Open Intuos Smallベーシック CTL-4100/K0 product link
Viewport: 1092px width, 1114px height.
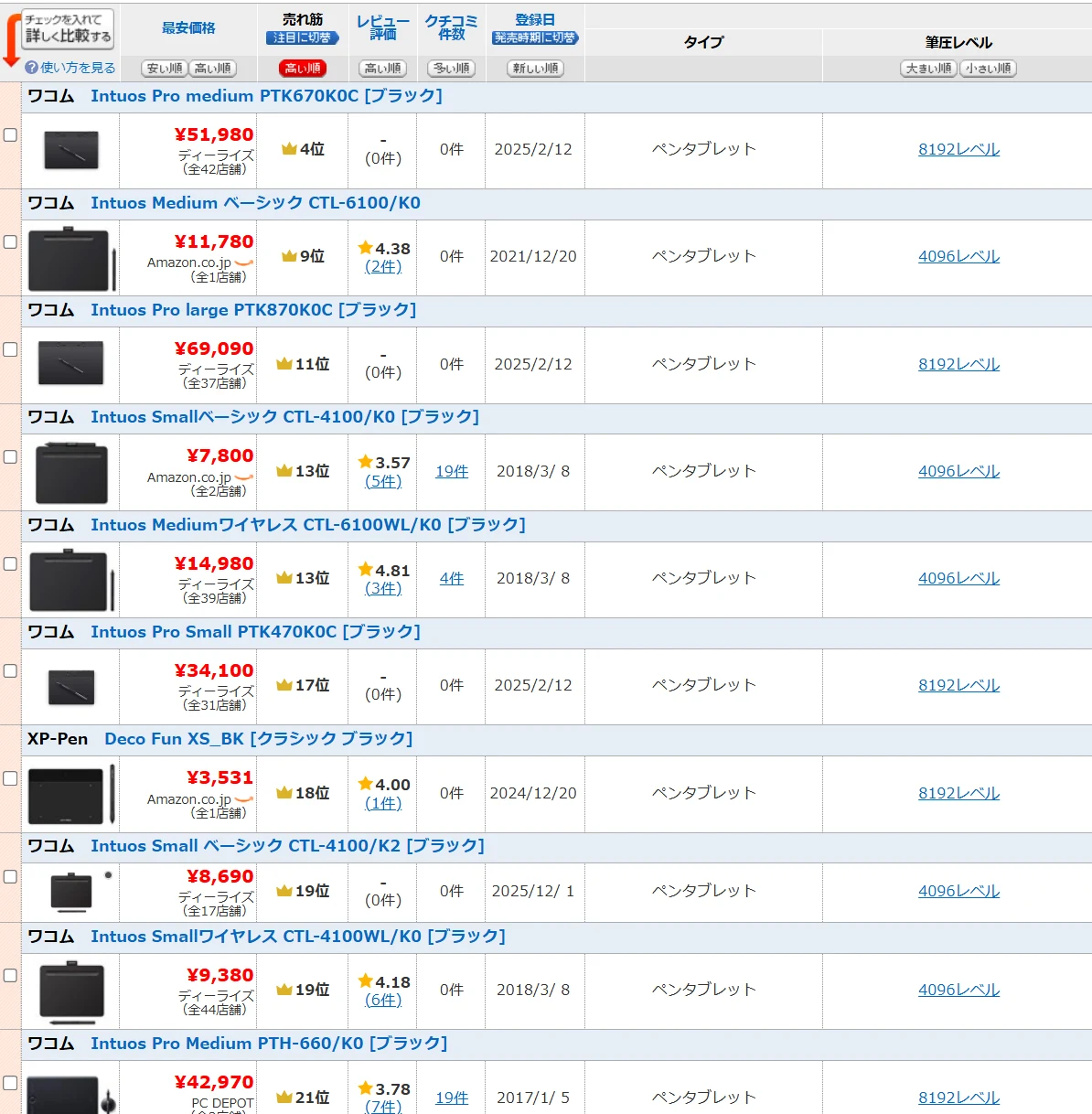coord(284,417)
